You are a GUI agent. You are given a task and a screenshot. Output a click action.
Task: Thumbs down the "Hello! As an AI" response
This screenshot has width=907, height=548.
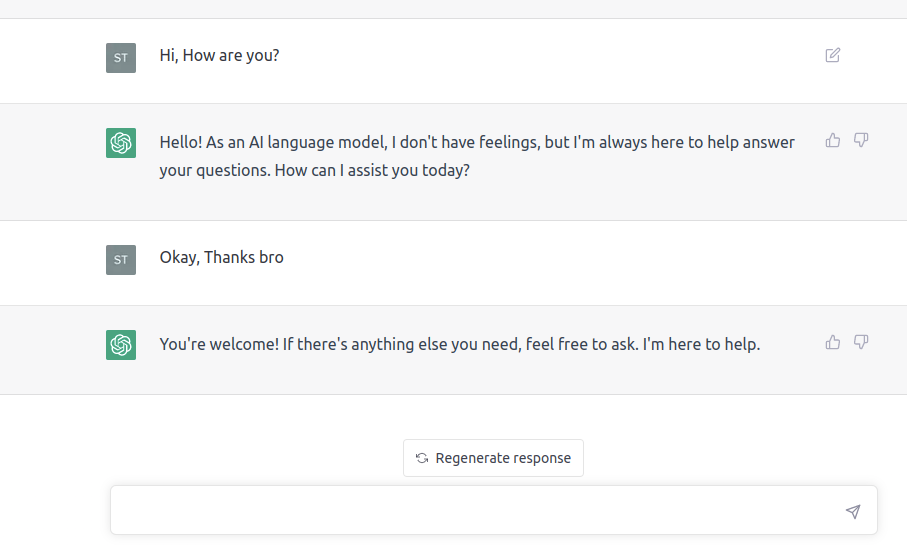tap(861, 140)
